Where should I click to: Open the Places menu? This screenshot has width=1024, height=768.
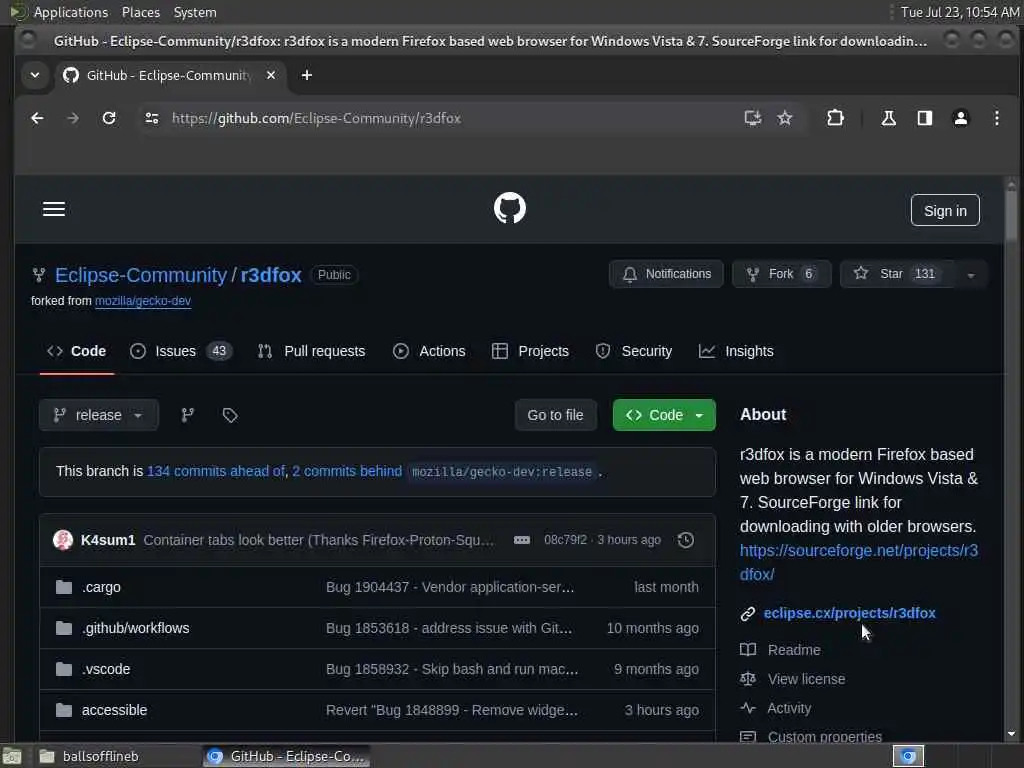click(140, 12)
